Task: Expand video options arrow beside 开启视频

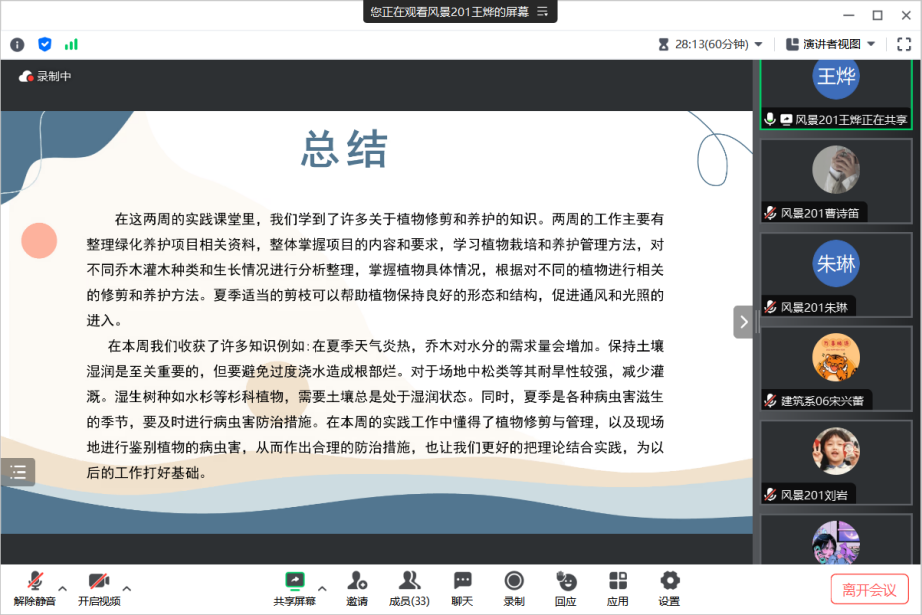Action: pyautogui.click(x=127, y=588)
